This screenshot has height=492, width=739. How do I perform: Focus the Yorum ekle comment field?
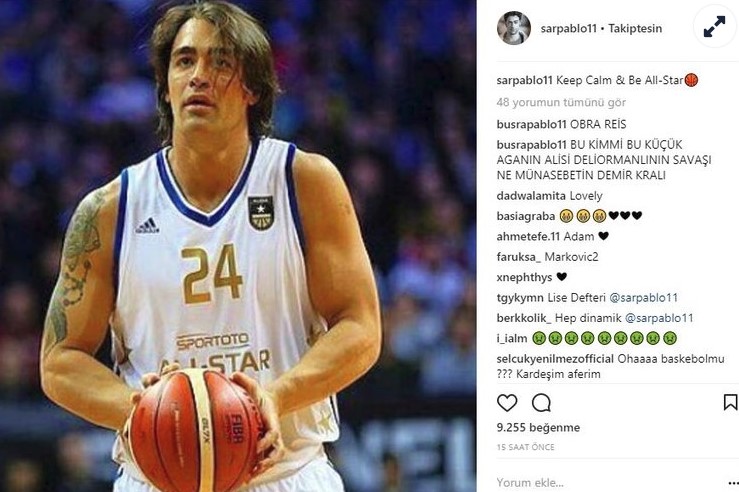coord(608,483)
